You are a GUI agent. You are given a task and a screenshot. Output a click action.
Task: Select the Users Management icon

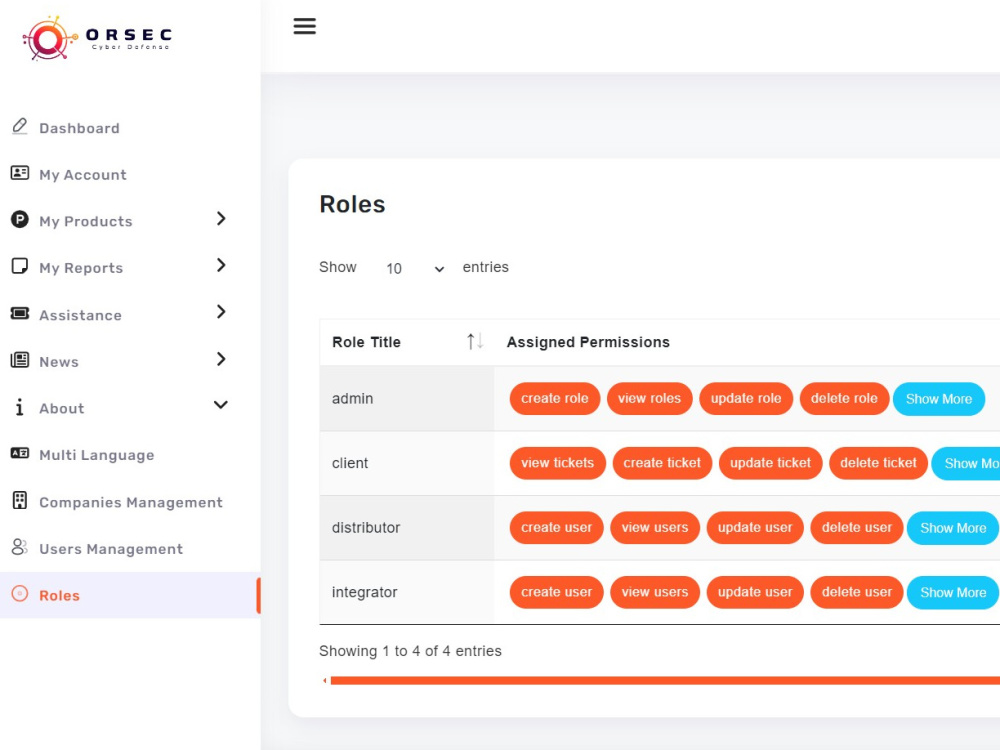(x=19, y=548)
